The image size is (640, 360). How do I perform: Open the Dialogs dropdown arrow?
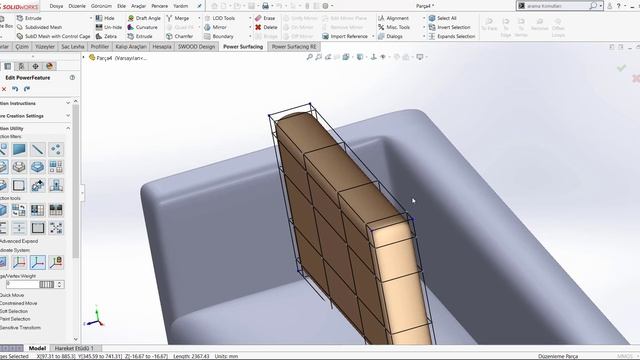click(424, 36)
